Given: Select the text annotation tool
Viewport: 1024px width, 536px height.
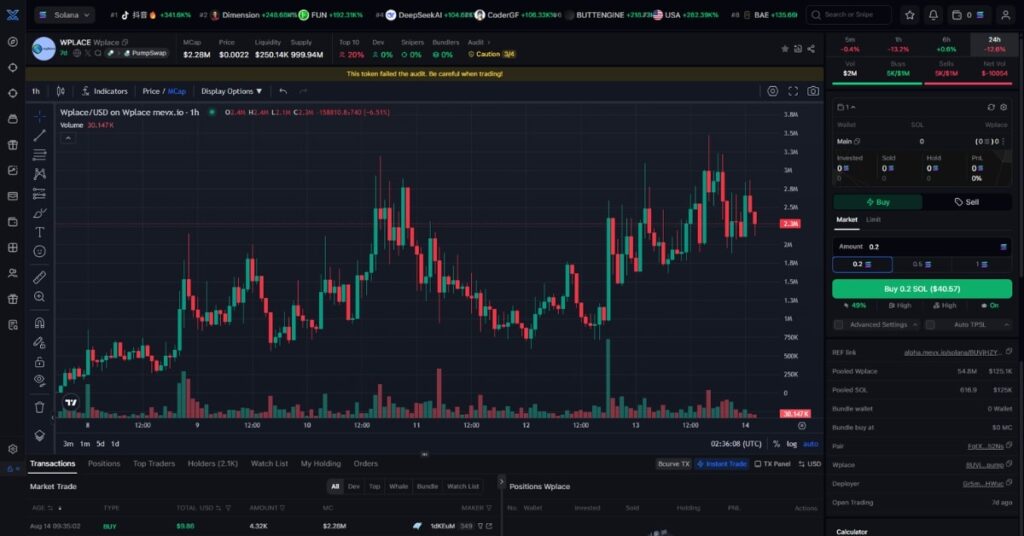Looking at the screenshot, I should 40,232.
